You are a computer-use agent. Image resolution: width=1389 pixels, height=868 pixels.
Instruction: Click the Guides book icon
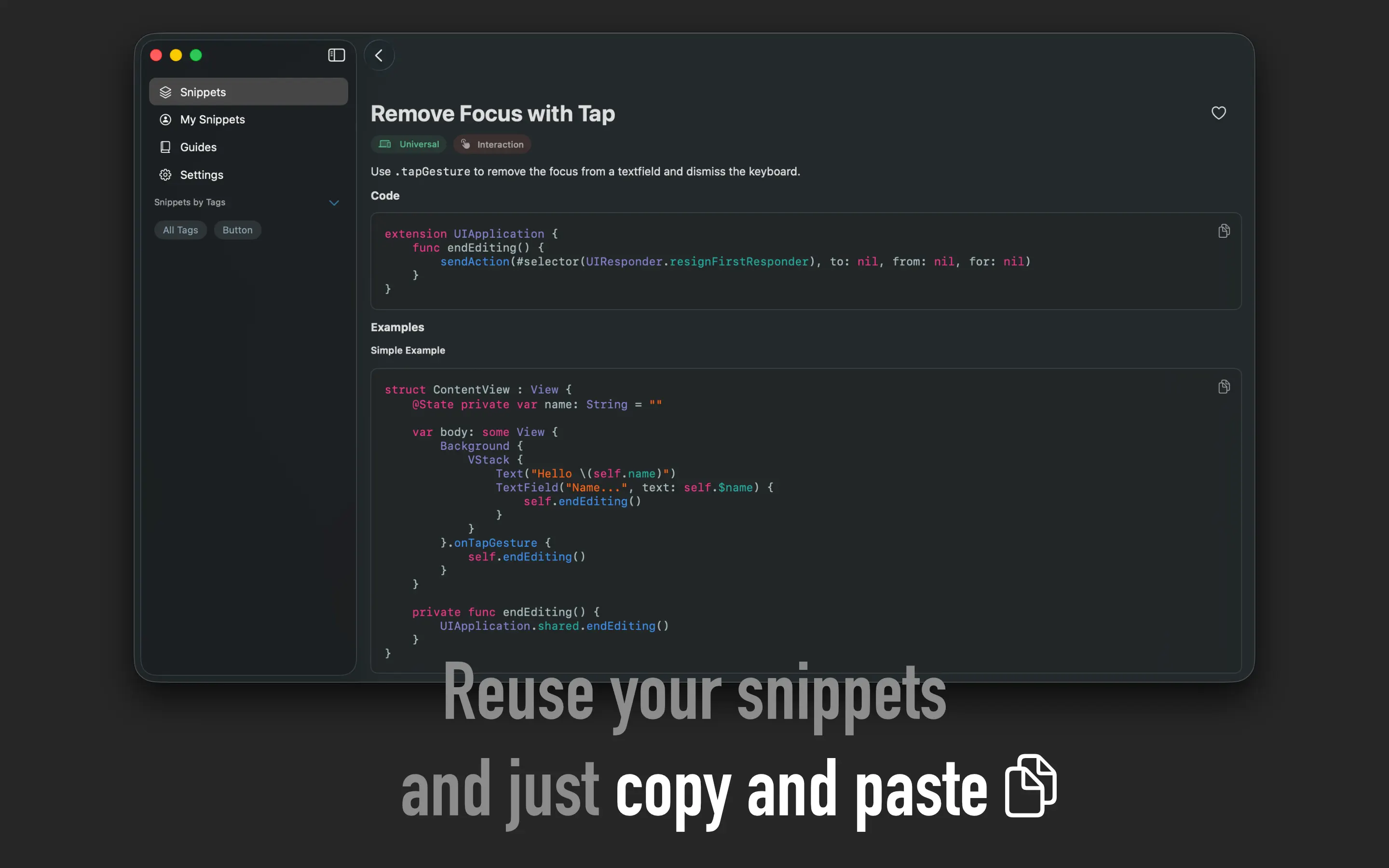pos(165,147)
